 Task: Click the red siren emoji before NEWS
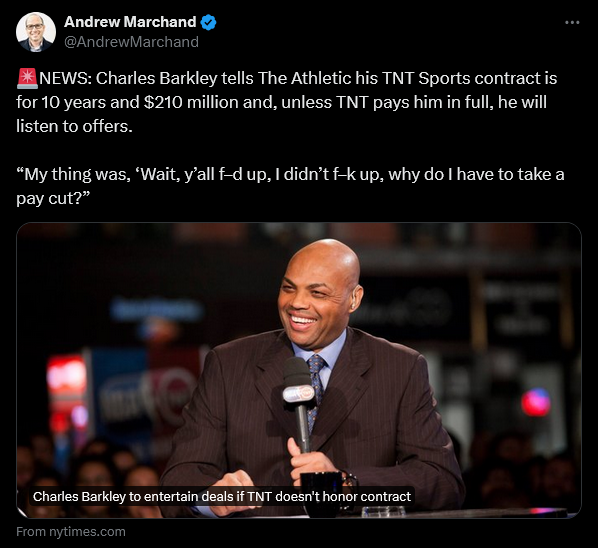[27, 78]
